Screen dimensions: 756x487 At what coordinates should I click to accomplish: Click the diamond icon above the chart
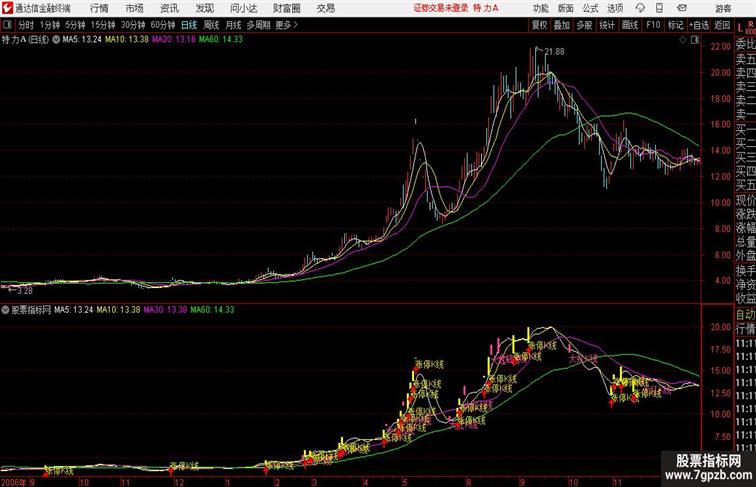(683, 41)
